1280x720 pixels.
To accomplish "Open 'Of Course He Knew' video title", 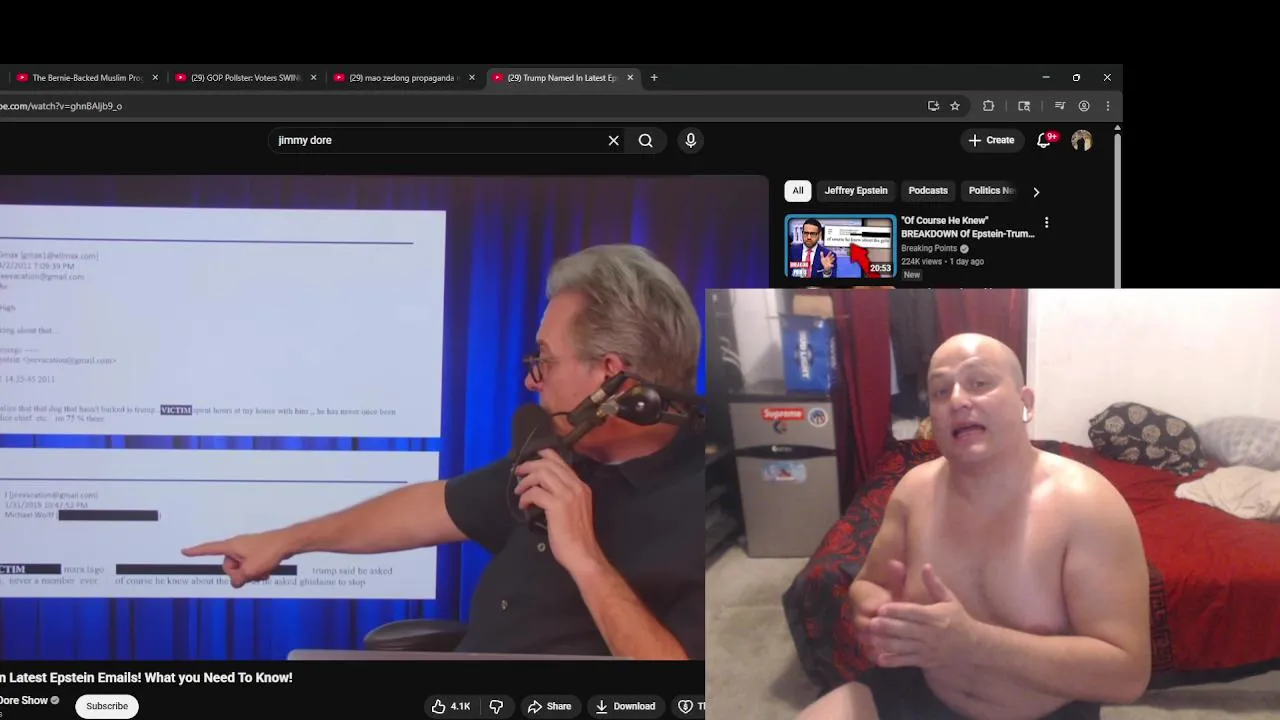I will (x=968, y=227).
